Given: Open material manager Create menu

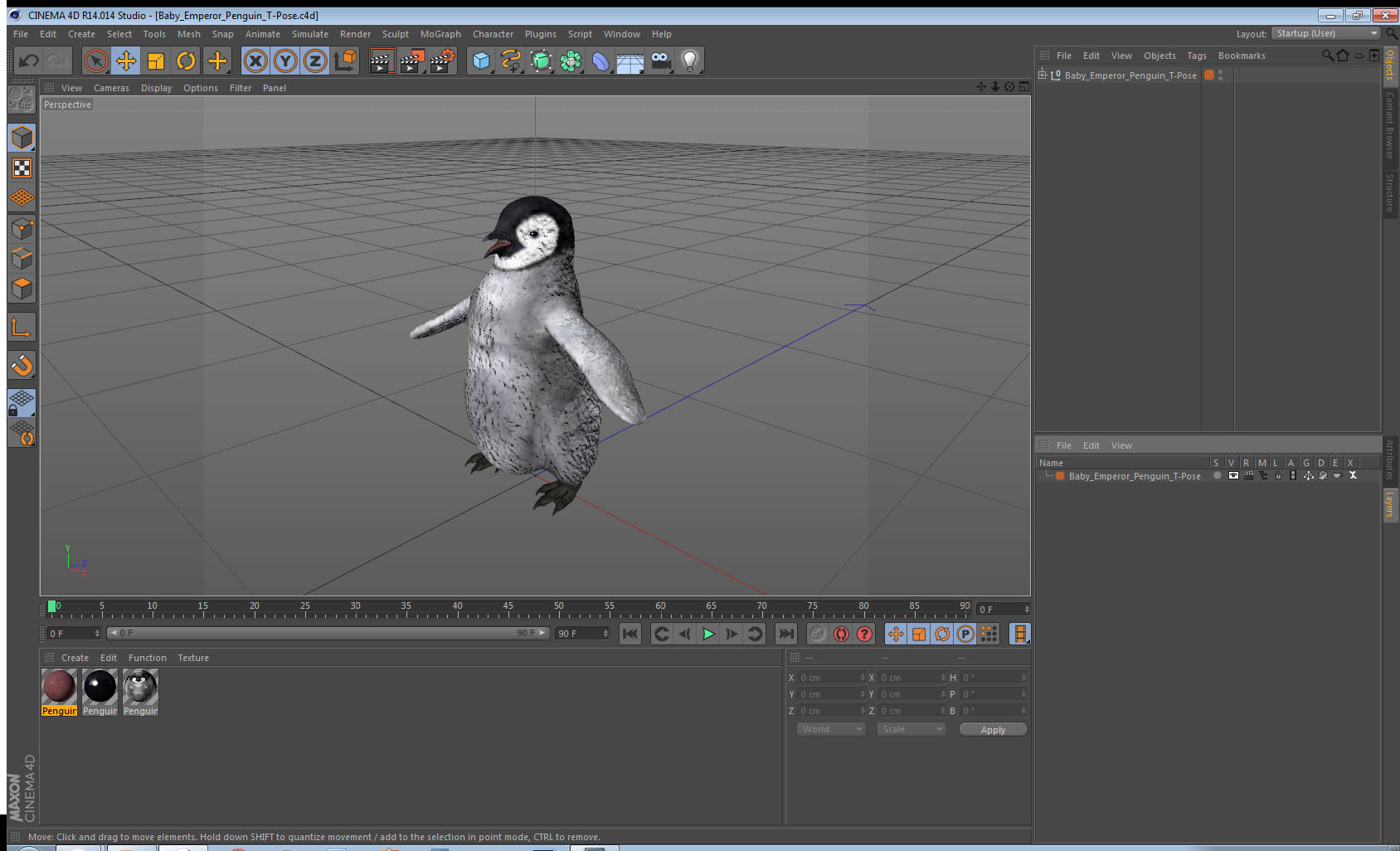Looking at the screenshot, I should click(x=75, y=658).
